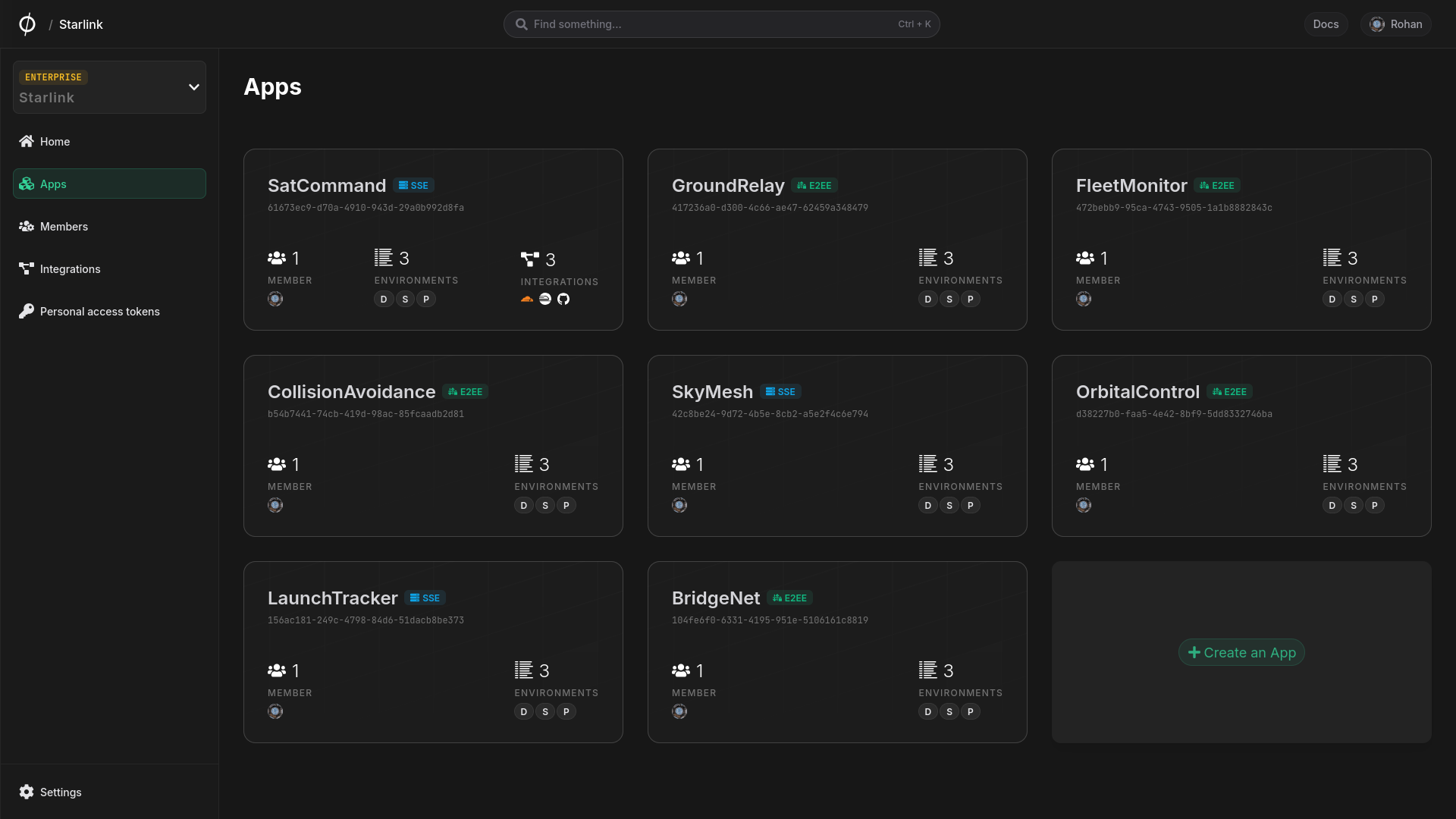Go to Home in the sidebar
Screen dimensions: 1456x819
pyautogui.click(x=55, y=142)
